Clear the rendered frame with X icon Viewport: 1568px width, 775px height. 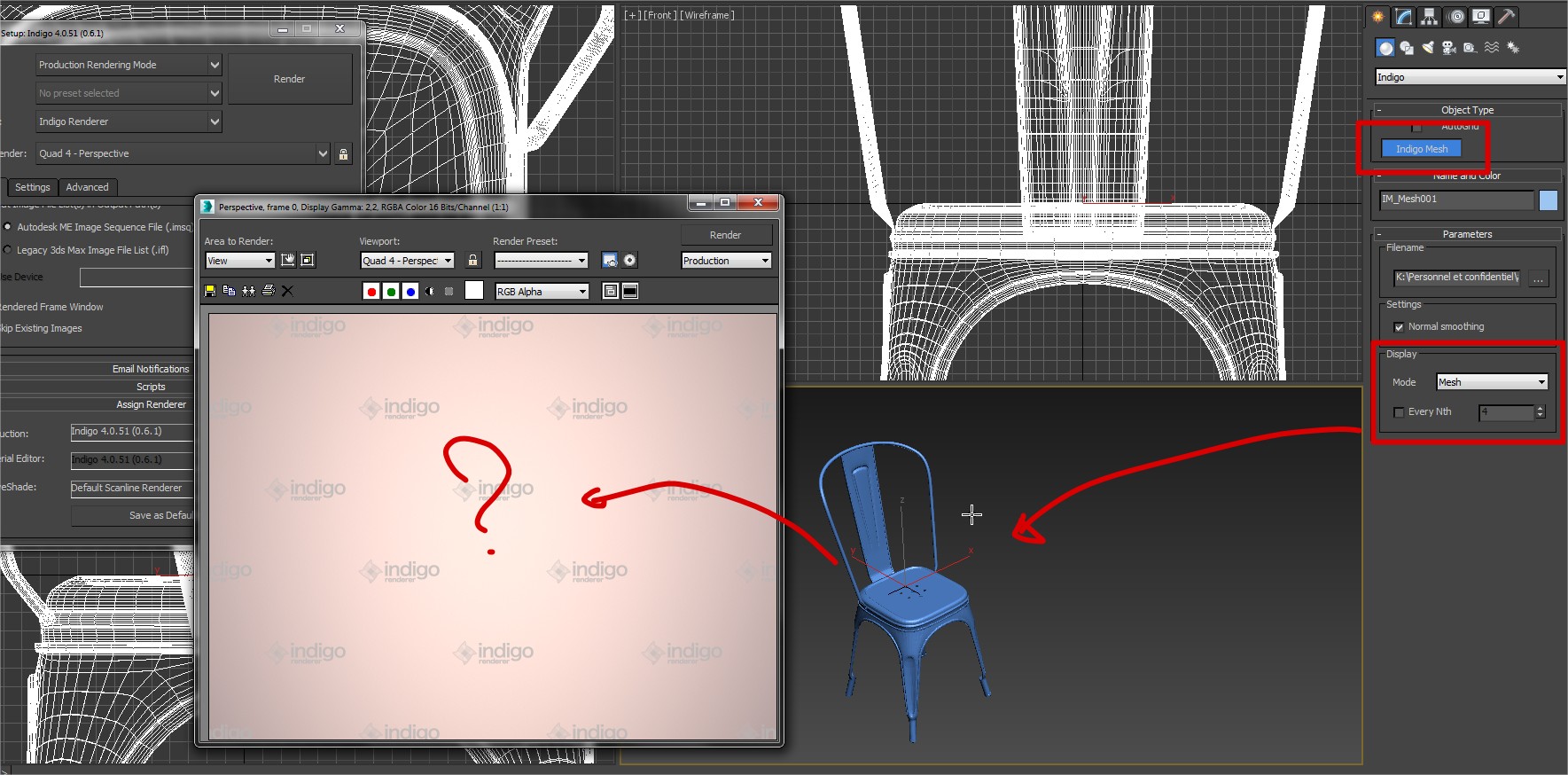click(x=287, y=291)
